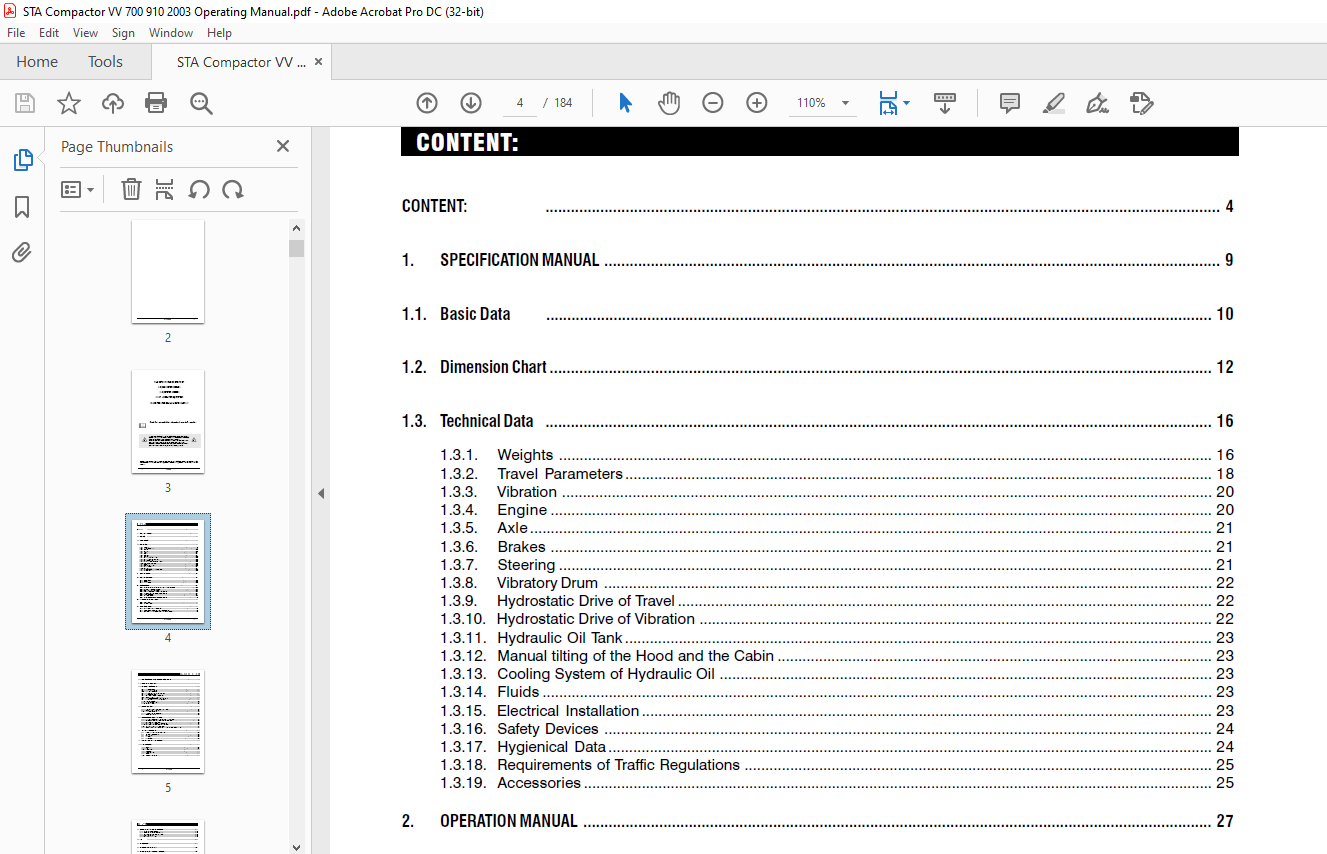The height and width of the screenshot is (854, 1327).
Task: Close the STA Compactor document tab
Action: [x=318, y=62]
